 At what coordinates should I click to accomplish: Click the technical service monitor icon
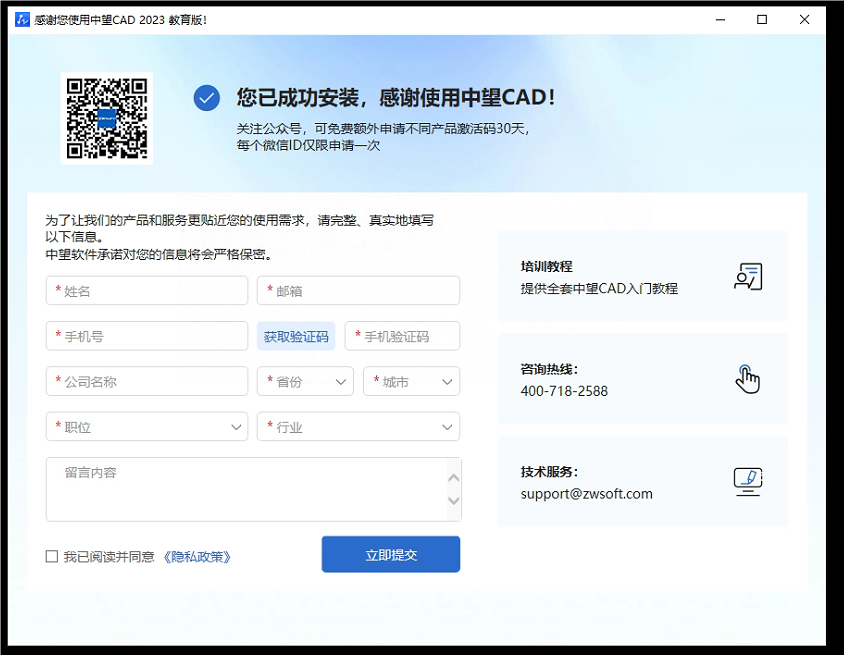[x=748, y=482]
